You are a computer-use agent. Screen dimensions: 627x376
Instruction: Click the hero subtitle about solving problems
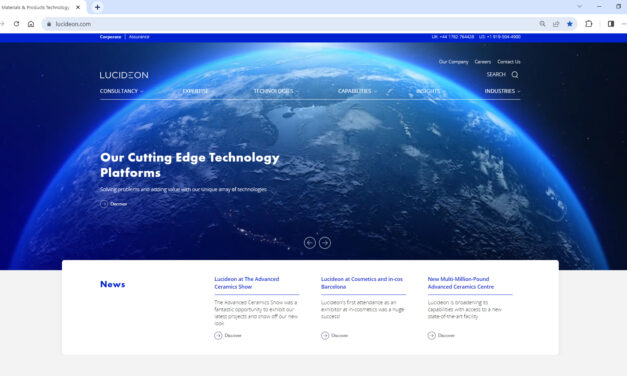(x=183, y=189)
